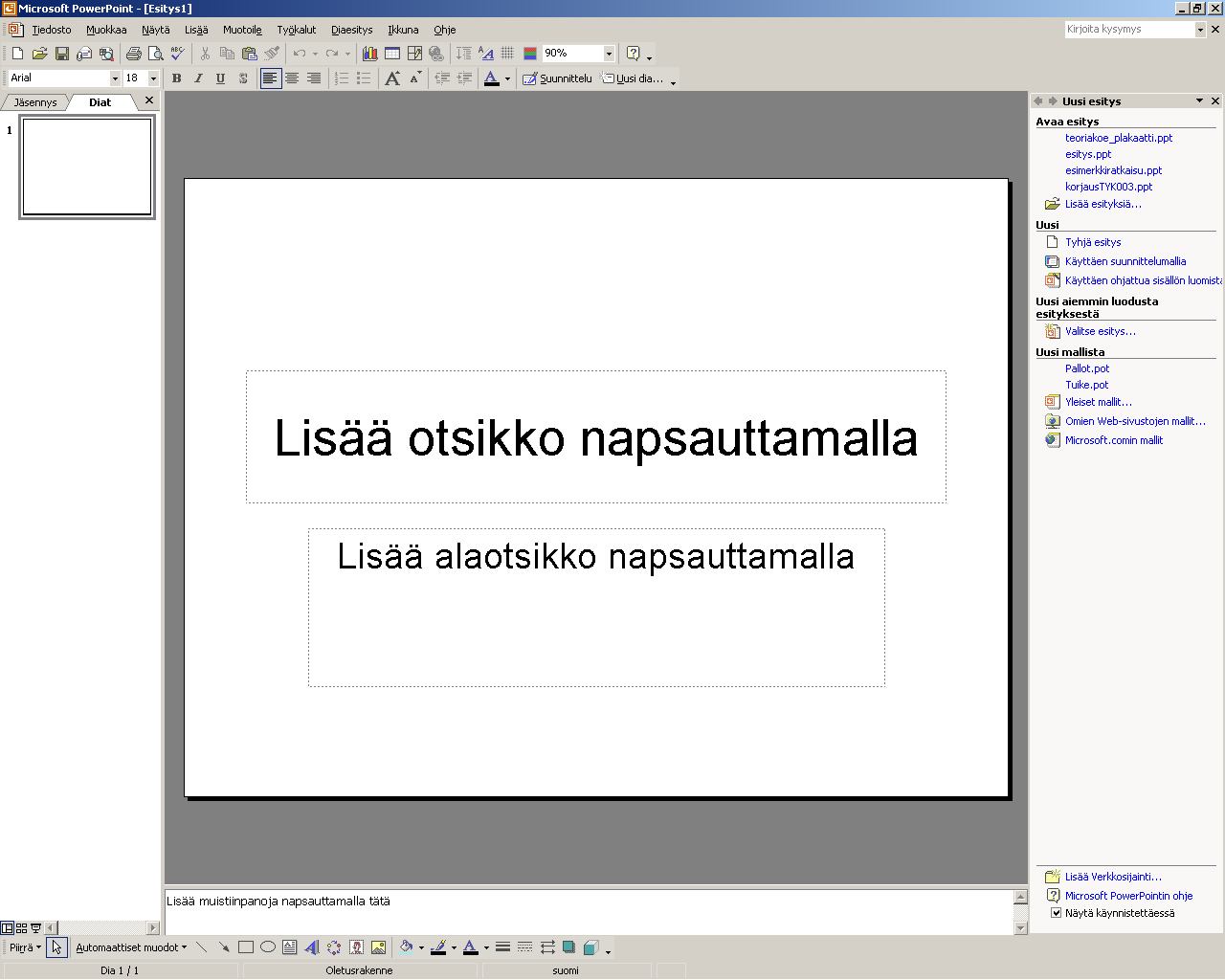Click the Insert hyperlink globe icon
The width and height of the screenshot is (1225, 980).
(436, 54)
